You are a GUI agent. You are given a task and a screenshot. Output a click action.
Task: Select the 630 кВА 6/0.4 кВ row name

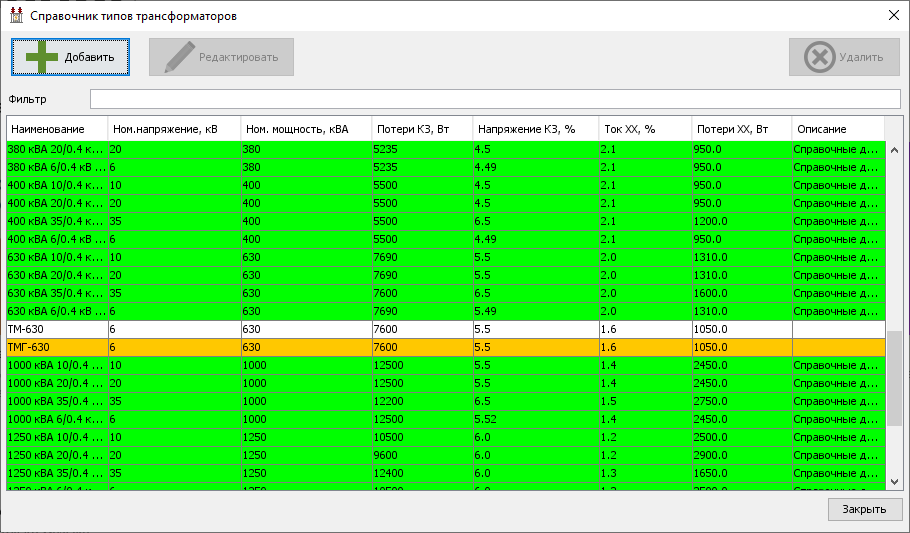point(57,311)
